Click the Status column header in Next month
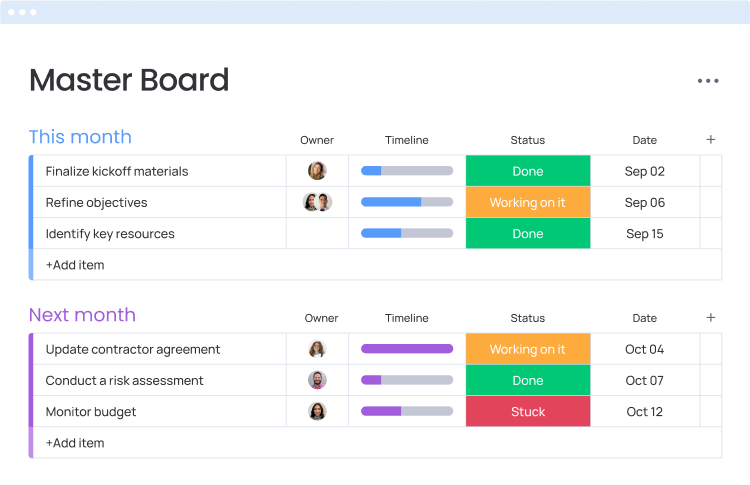The width and height of the screenshot is (750, 485). click(527, 318)
